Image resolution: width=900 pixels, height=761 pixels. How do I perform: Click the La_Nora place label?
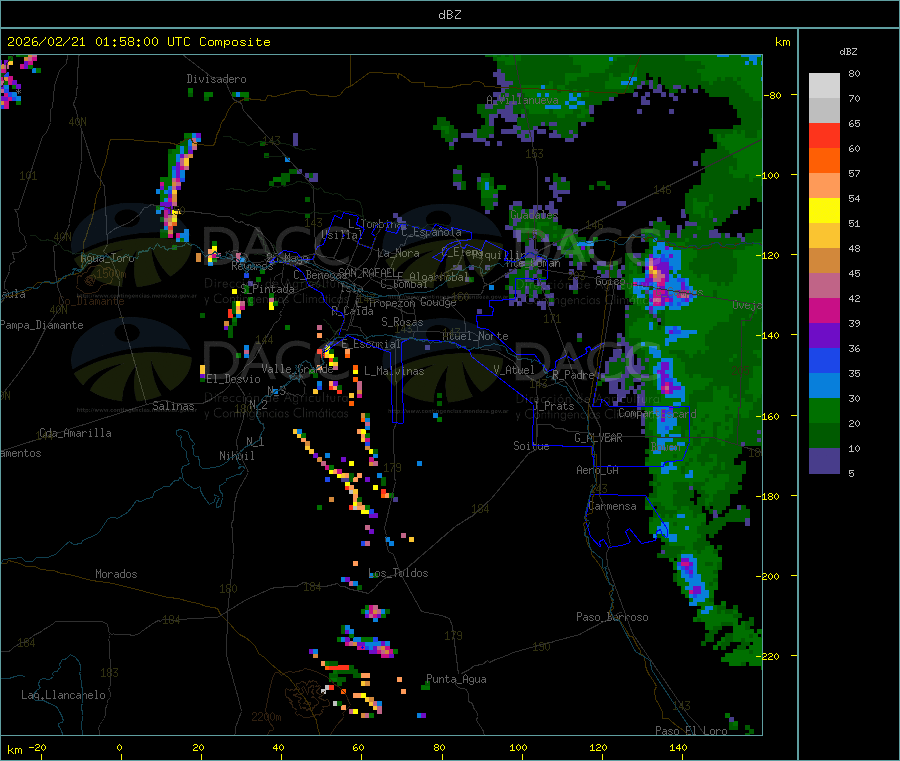(x=398, y=253)
